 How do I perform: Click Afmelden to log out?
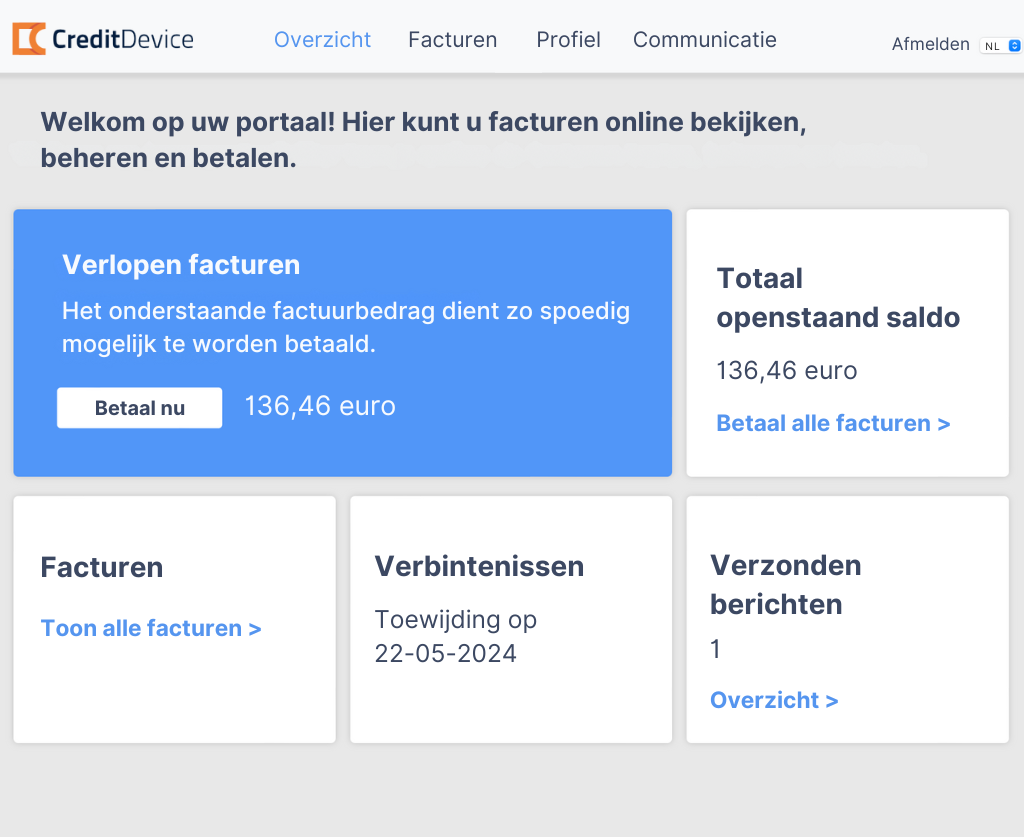tap(931, 44)
